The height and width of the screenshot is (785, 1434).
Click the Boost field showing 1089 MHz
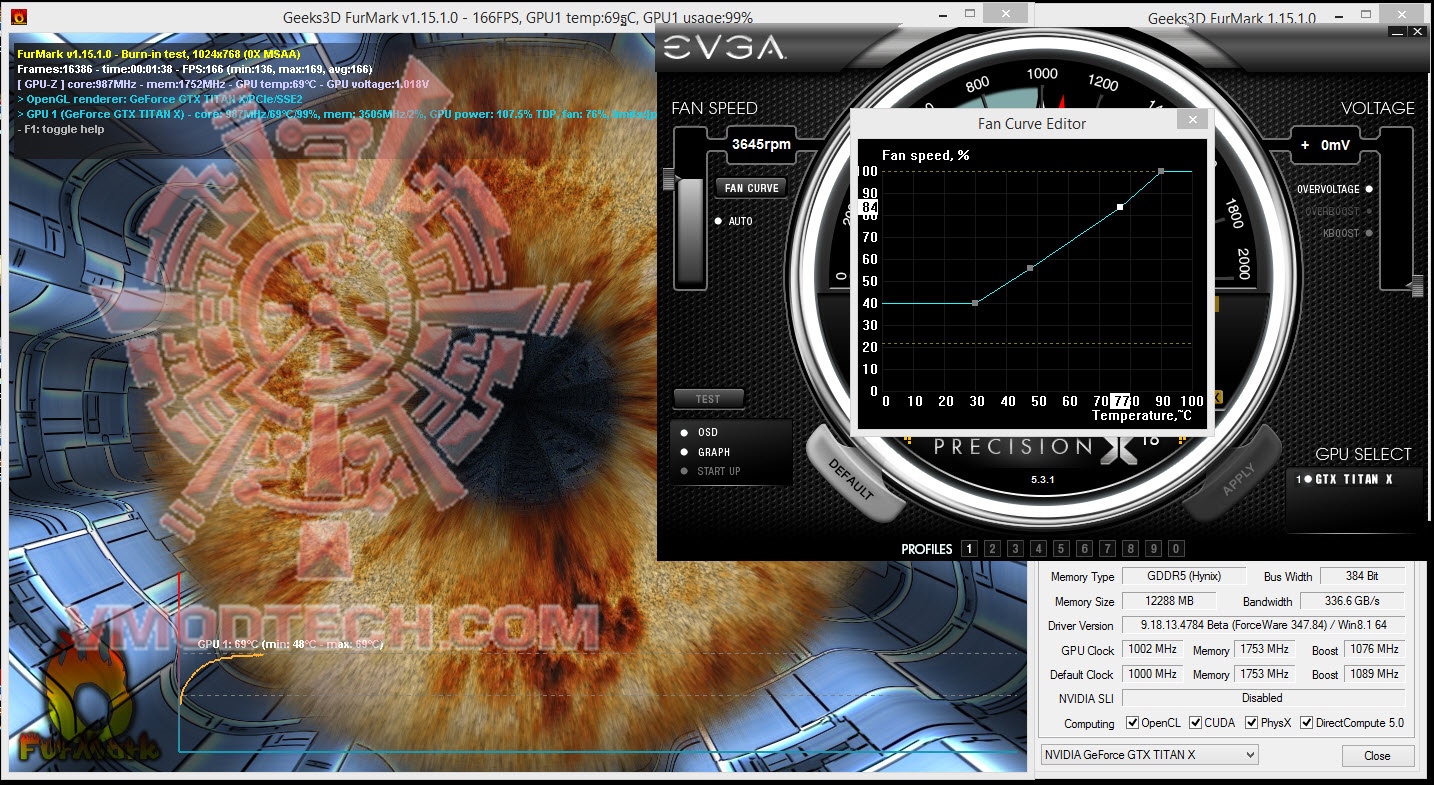tap(1374, 674)
